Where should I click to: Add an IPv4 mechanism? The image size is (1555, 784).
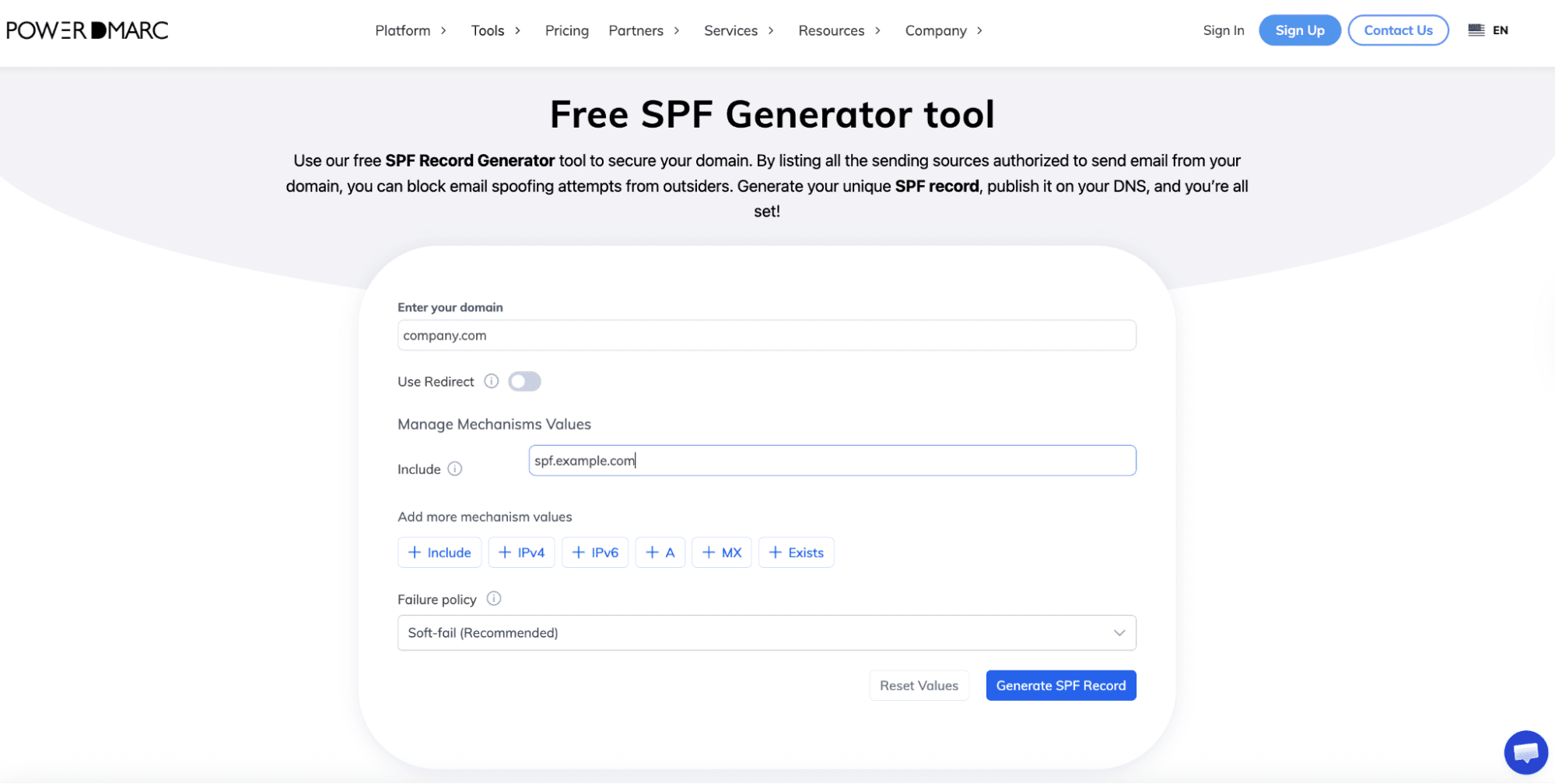click(521, 552)
